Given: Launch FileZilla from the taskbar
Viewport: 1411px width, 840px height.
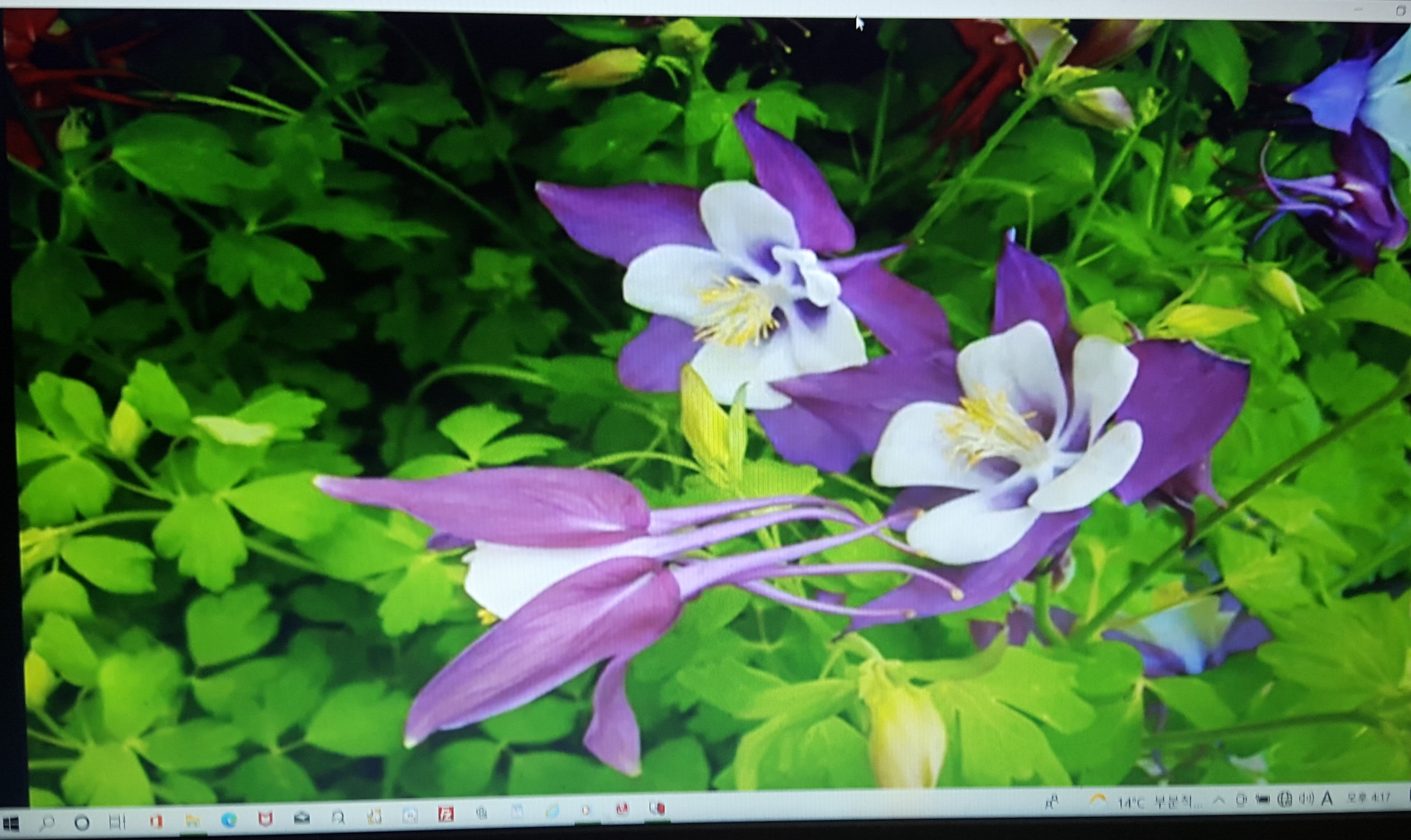Looking at the screenshot, I should point(446,815).
